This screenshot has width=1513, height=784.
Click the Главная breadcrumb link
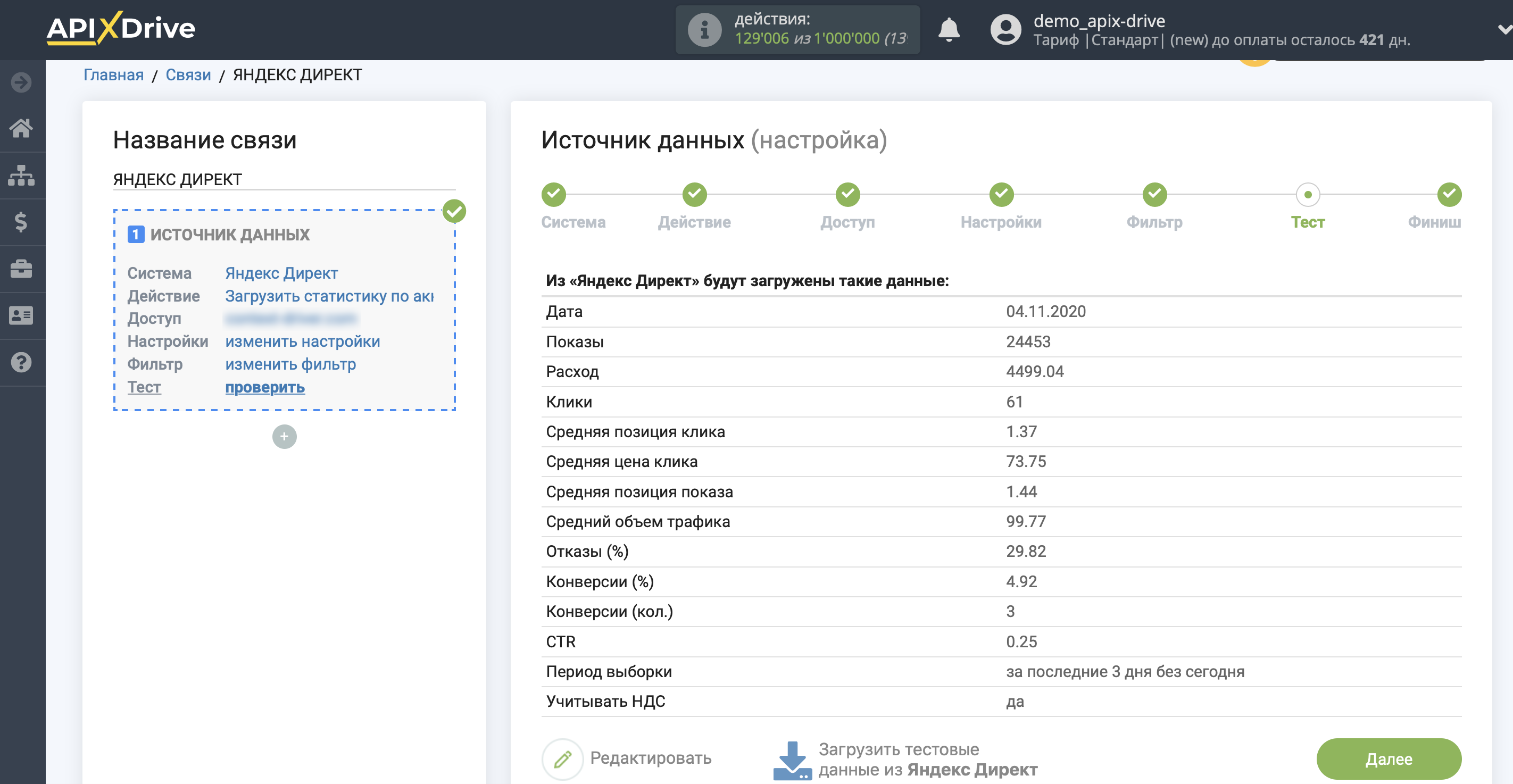tap(113, 75)
